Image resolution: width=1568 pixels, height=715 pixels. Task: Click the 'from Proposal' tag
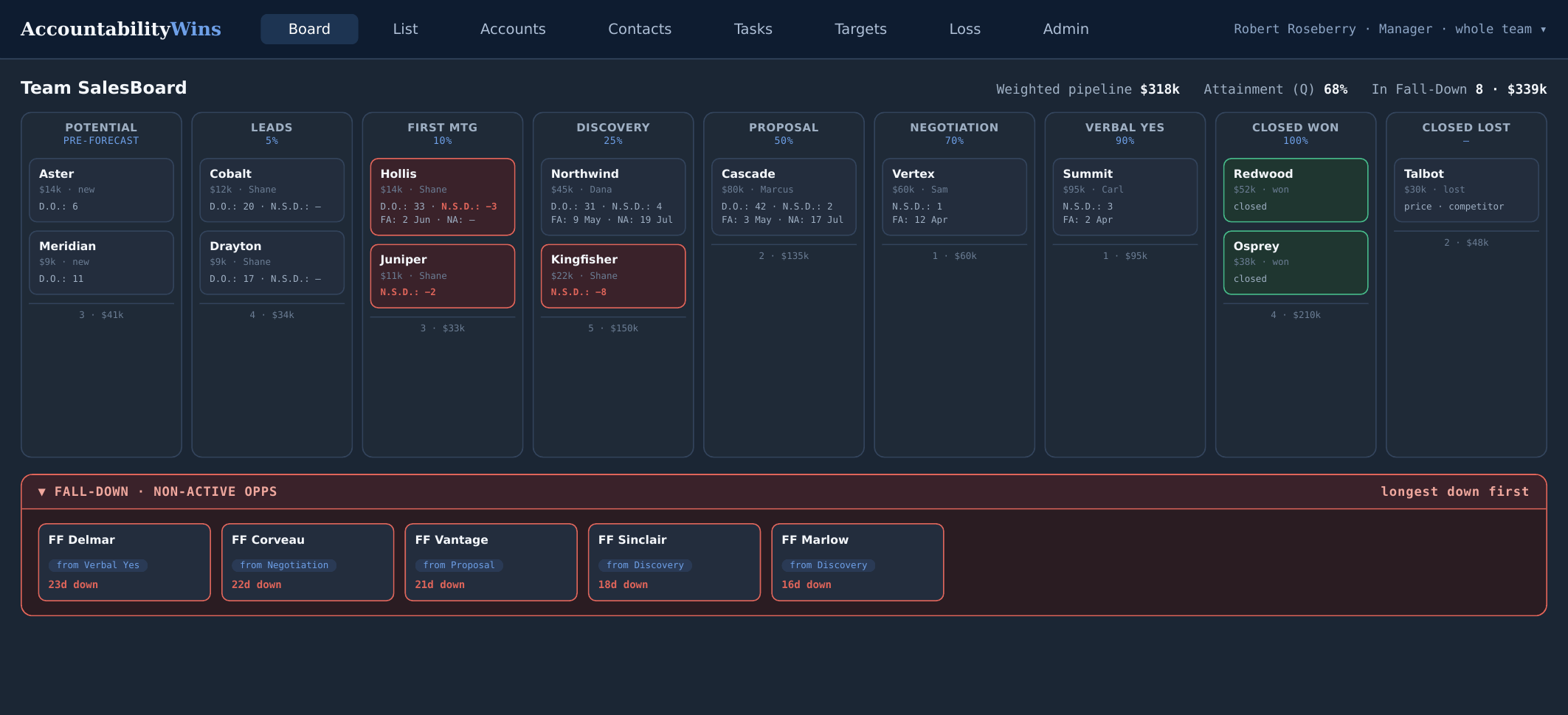pos(459,565)
